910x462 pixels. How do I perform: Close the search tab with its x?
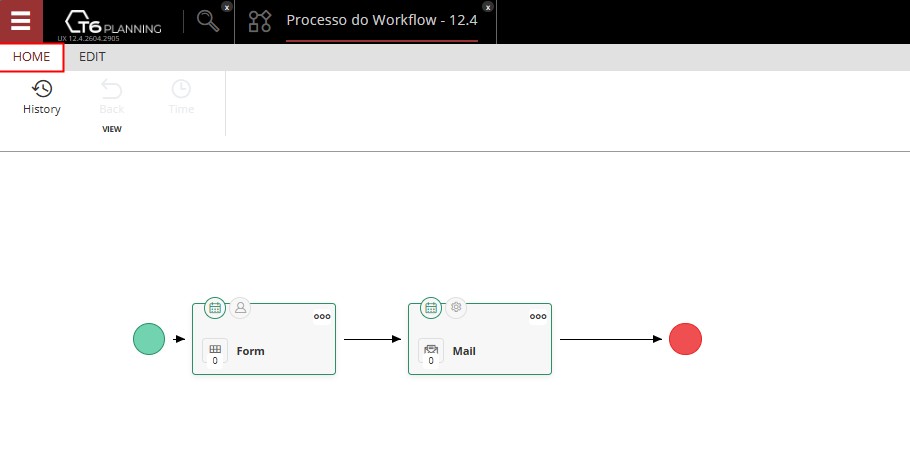227,7
